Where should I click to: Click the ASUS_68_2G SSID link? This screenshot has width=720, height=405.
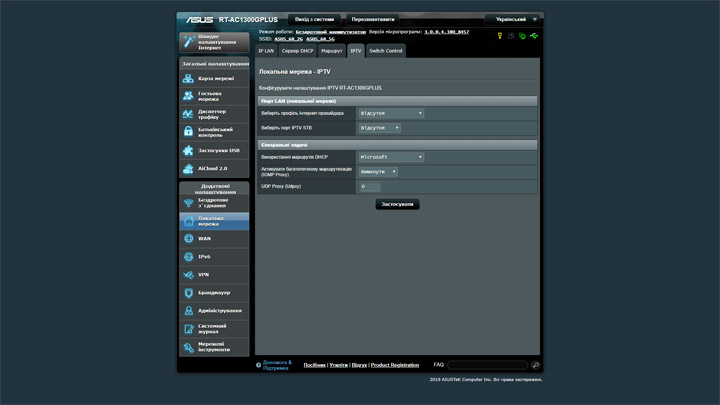point(288,39)
